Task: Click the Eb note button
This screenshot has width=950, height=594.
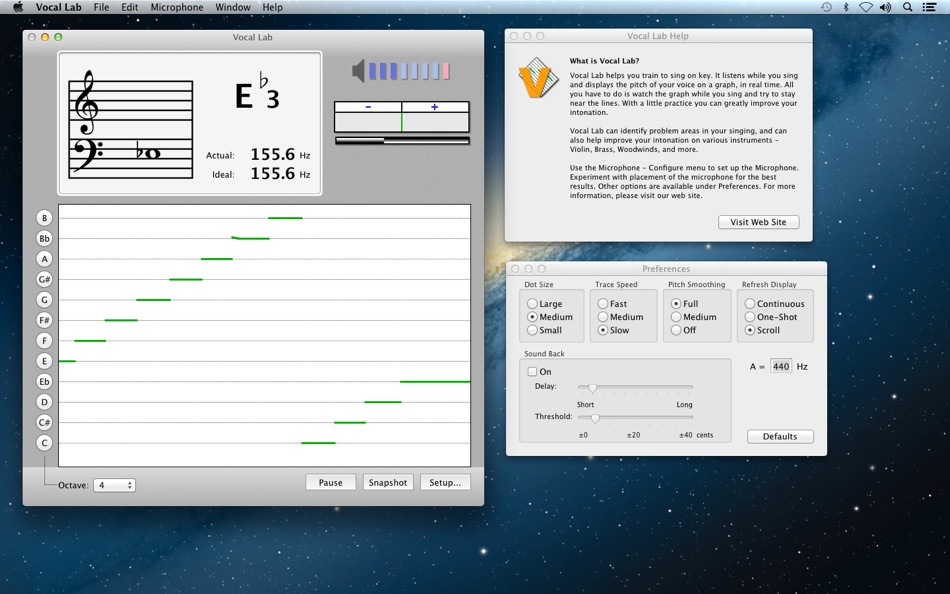Action: (44, 382)
